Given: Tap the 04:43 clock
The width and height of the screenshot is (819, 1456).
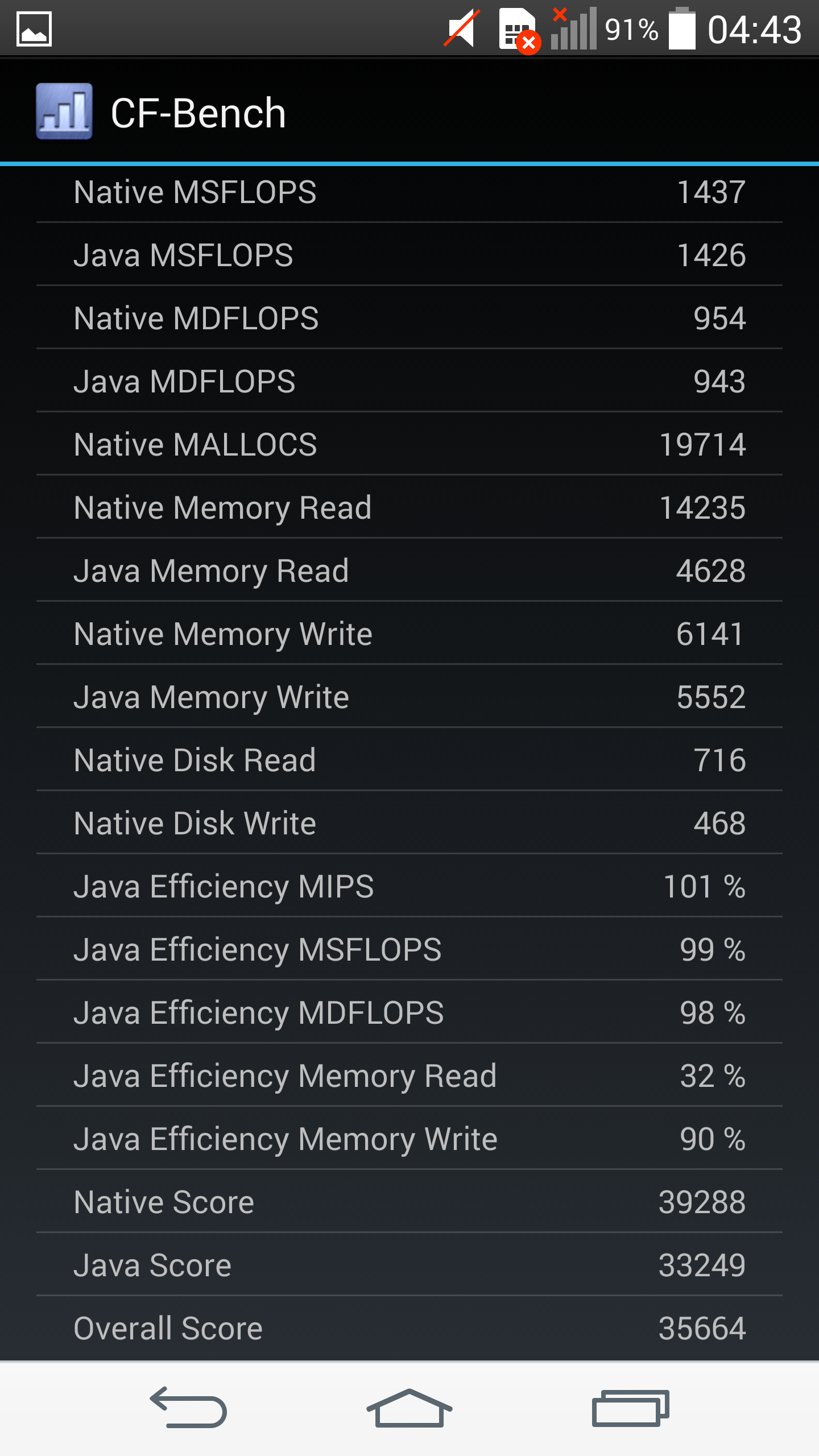Looking at the screenshot, I should (754, 30).
